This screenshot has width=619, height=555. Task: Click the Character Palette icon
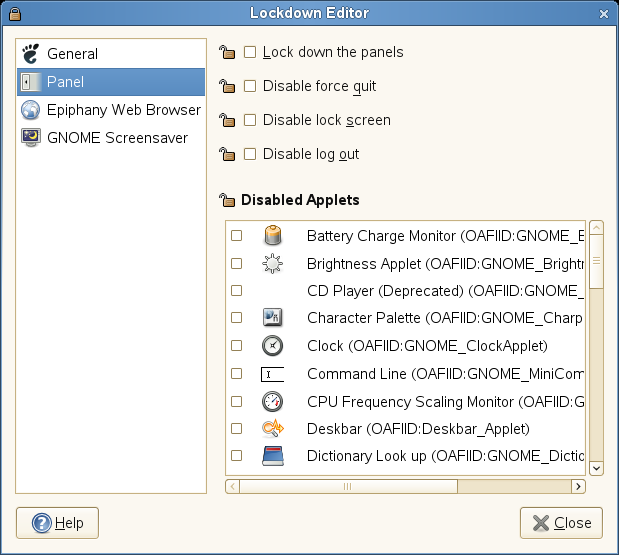(272, 317)
